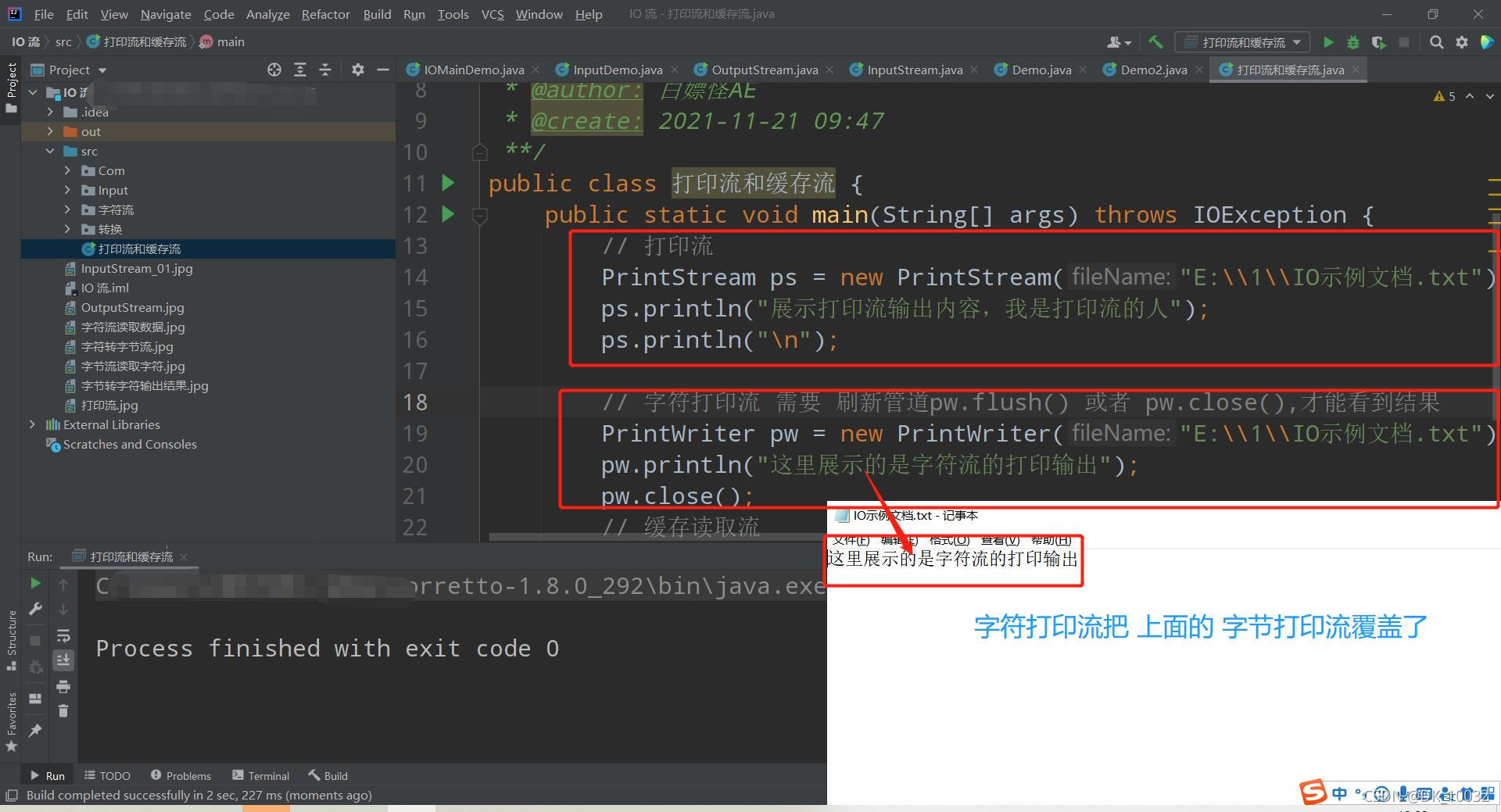
Task: Open Project panel options gear
Action: tap(358, 70)
